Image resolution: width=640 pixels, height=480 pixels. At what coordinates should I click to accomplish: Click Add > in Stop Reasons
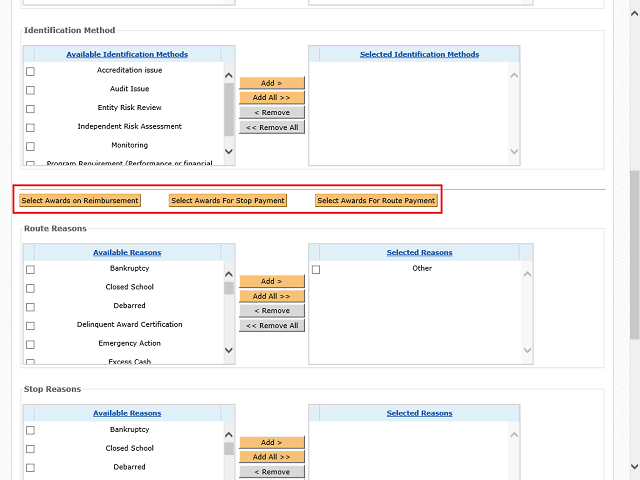(x=272, y=442)
